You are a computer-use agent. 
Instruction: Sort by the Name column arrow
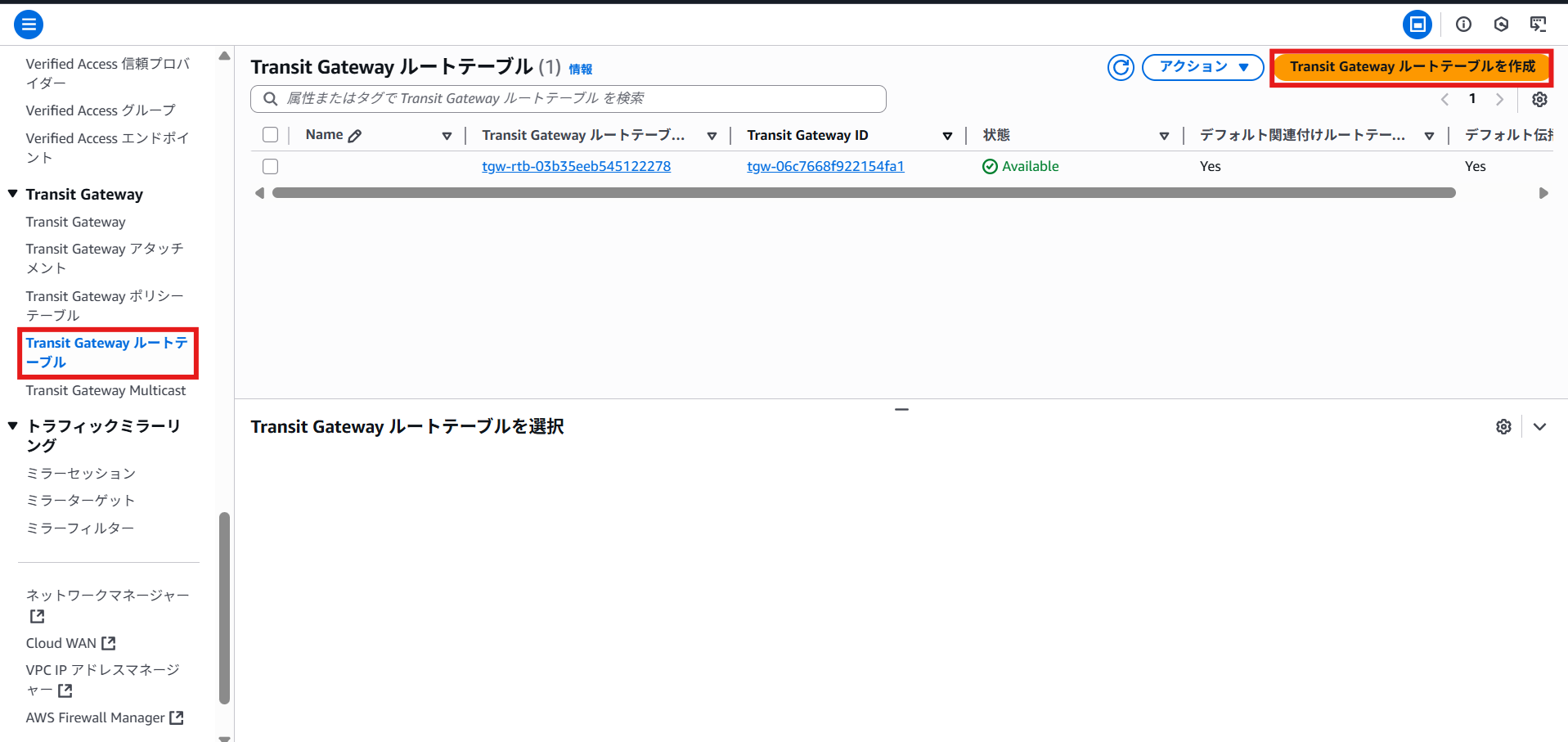click(x=447, y=136)
